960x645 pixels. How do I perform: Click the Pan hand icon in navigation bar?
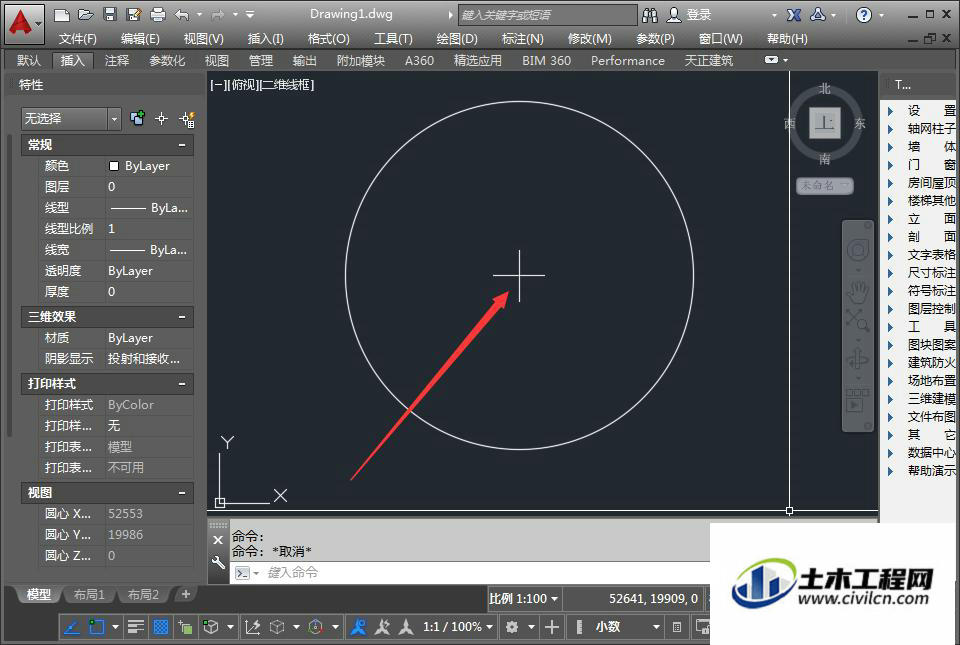(857, 292)
